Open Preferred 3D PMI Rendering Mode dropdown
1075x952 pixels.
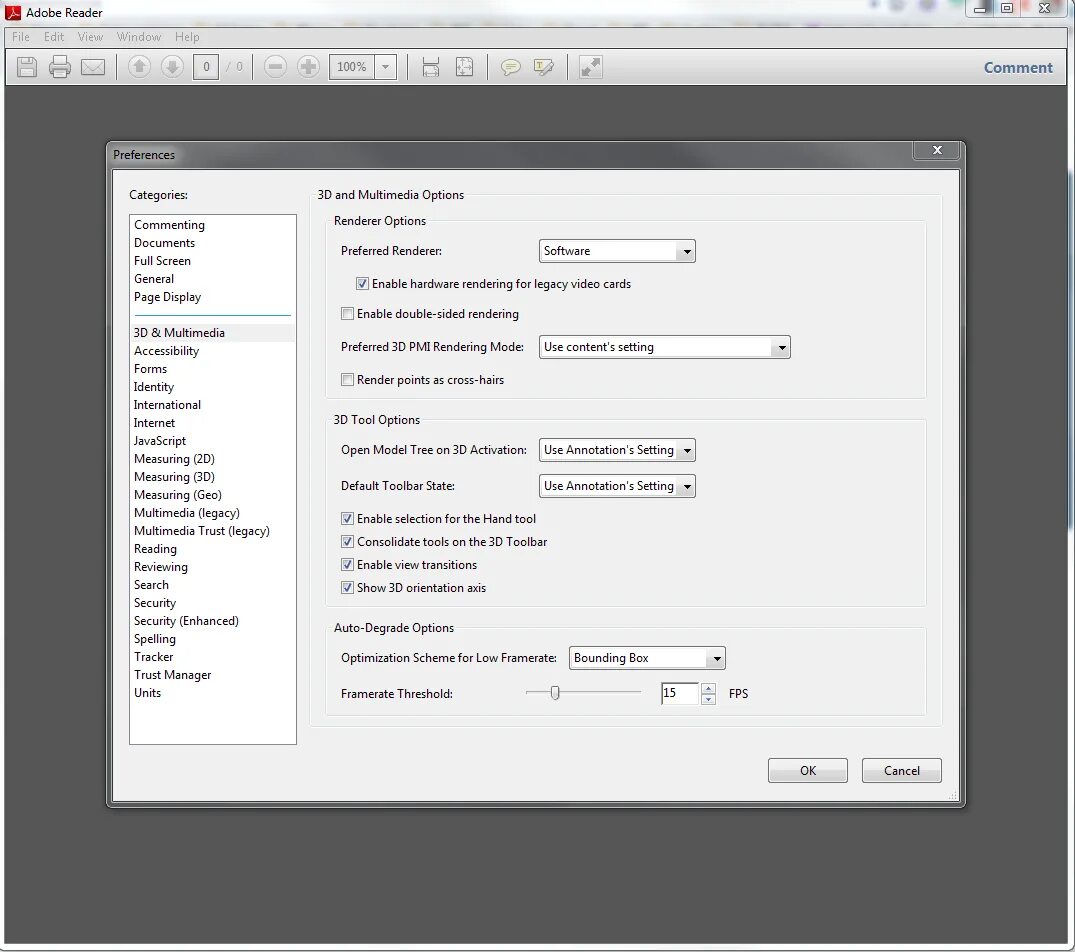point(664,347)
